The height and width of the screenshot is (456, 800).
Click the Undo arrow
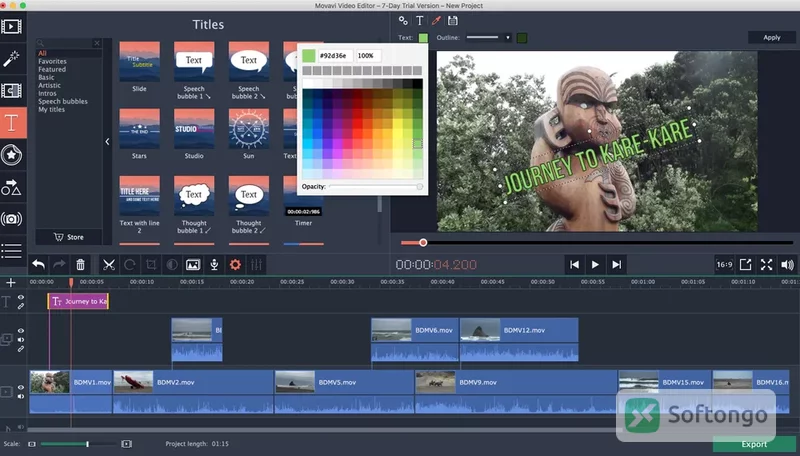coord(39,264)
